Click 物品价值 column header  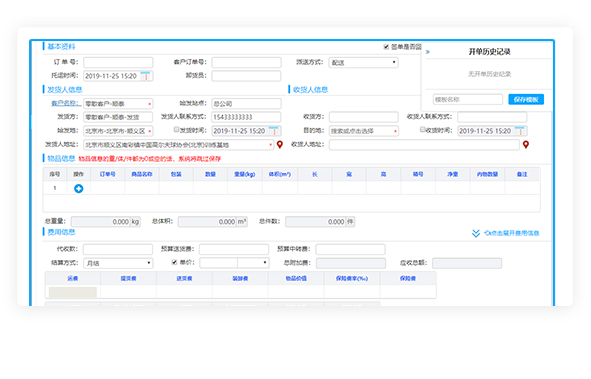pos(296,278)
